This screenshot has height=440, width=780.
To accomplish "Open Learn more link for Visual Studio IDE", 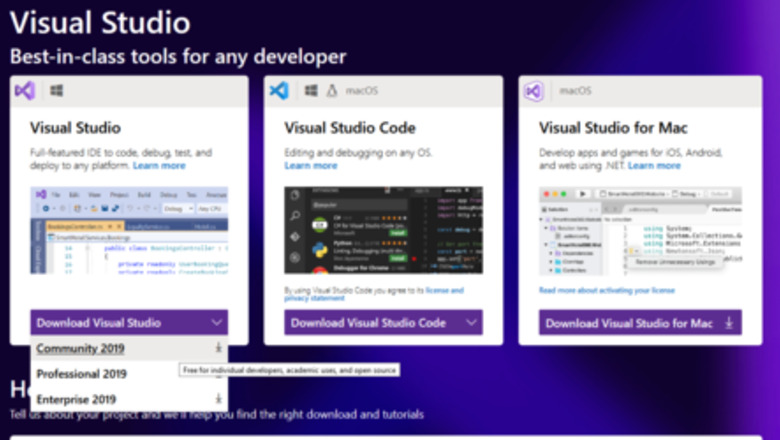I will [159, 166].
